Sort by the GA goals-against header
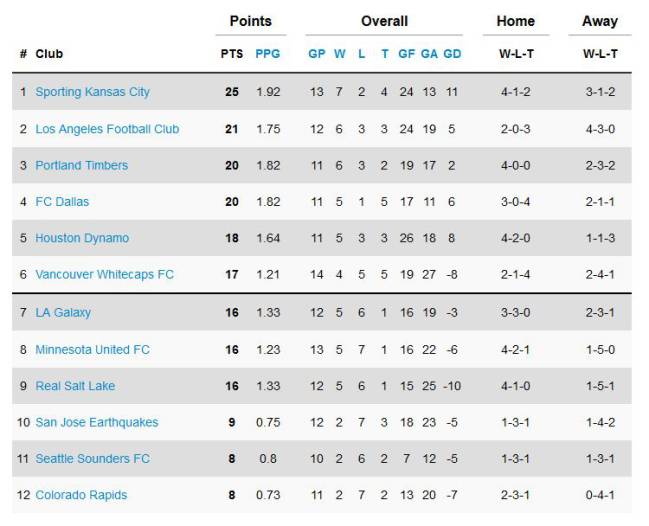The image size is (649, 526). coord(429,54)
